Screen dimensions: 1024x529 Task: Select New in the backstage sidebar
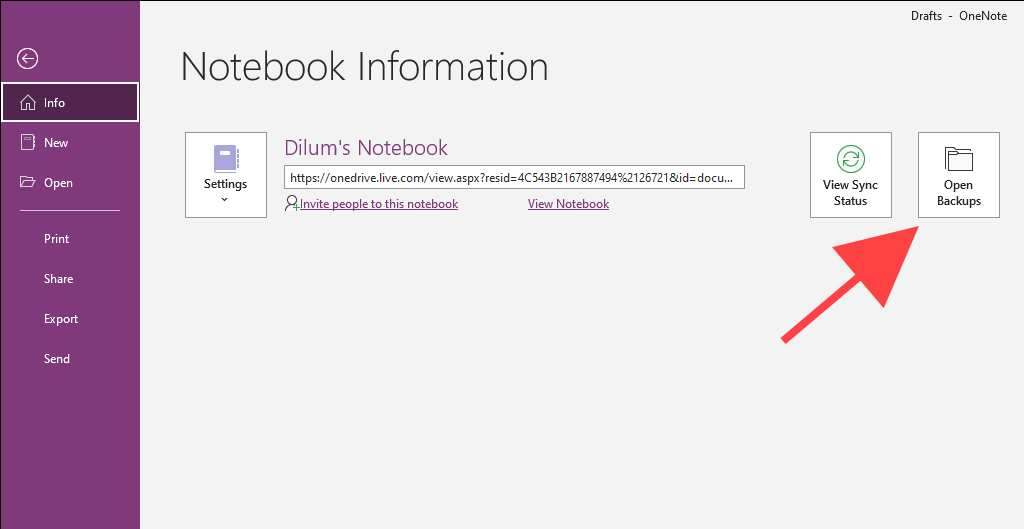70,142
